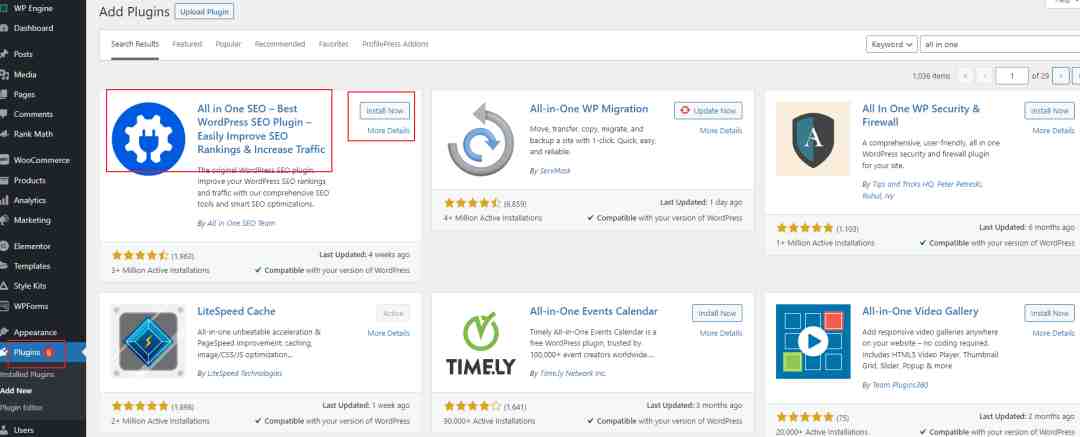Screen dimensions: 1080x437
Task: View More Details for WP Migration
Action: [721, 130]
